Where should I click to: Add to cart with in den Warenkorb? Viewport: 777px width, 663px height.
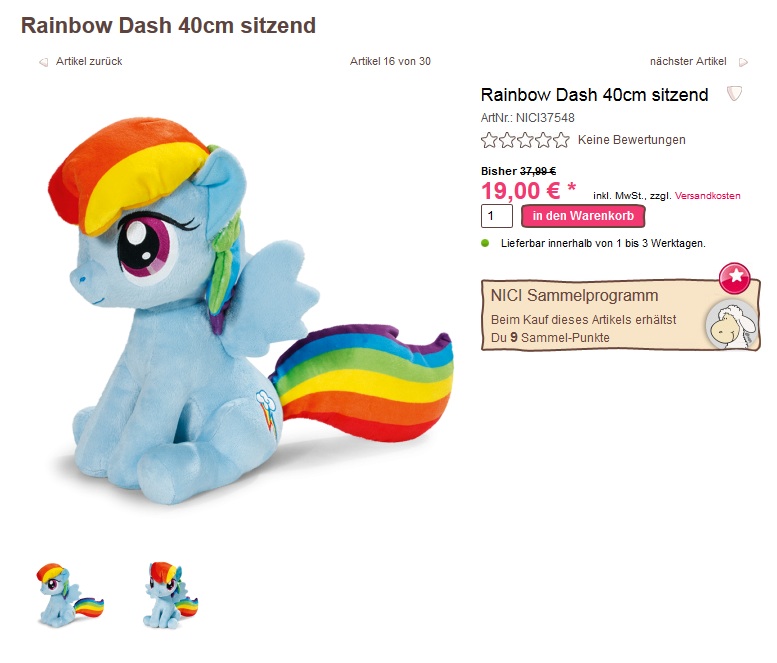tap(583, 216)
